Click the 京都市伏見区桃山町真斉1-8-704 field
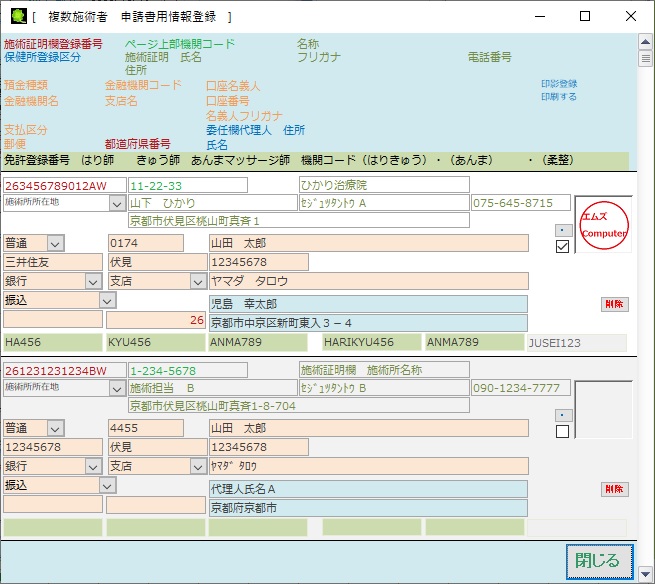This screenshot has width=655, height=584. click(x=299, y=406)
